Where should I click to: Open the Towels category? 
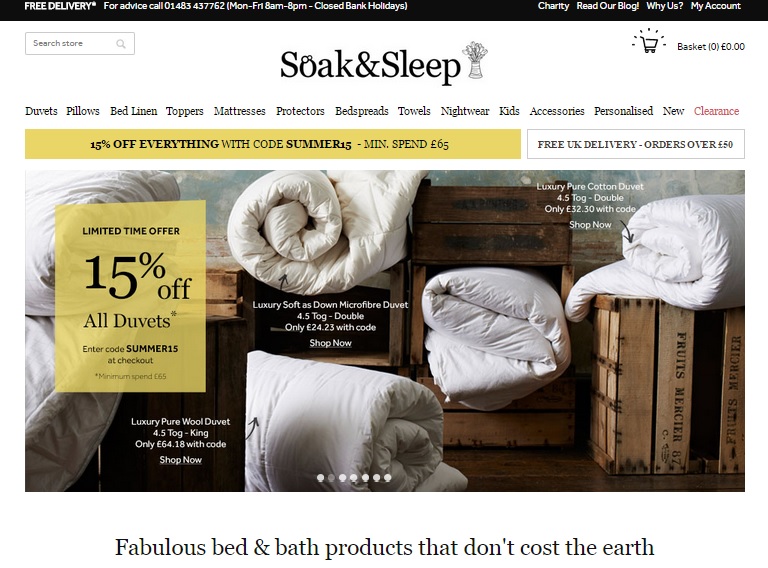point(414,111)
